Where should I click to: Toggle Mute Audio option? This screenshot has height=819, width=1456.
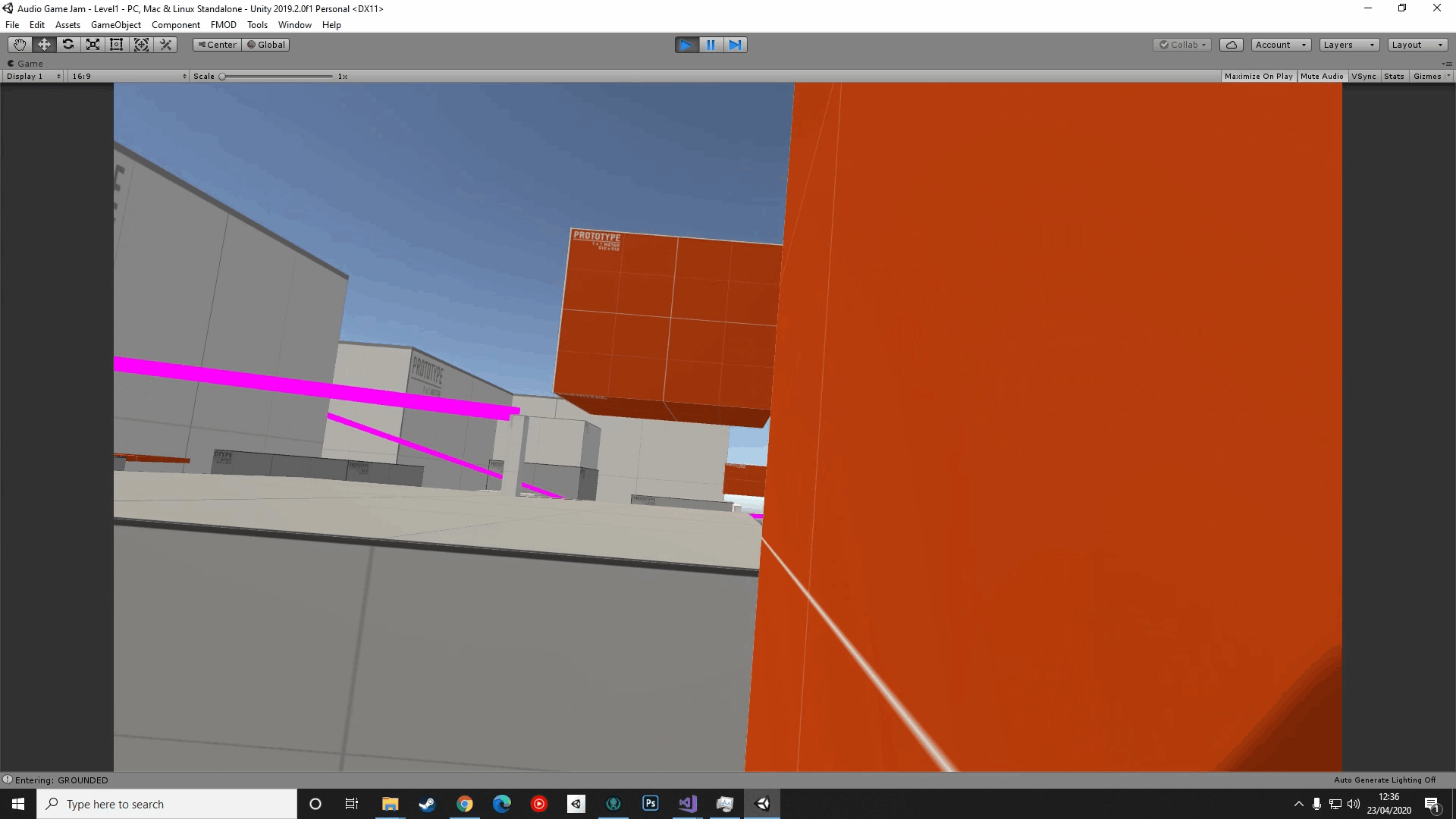(1322, 76)
